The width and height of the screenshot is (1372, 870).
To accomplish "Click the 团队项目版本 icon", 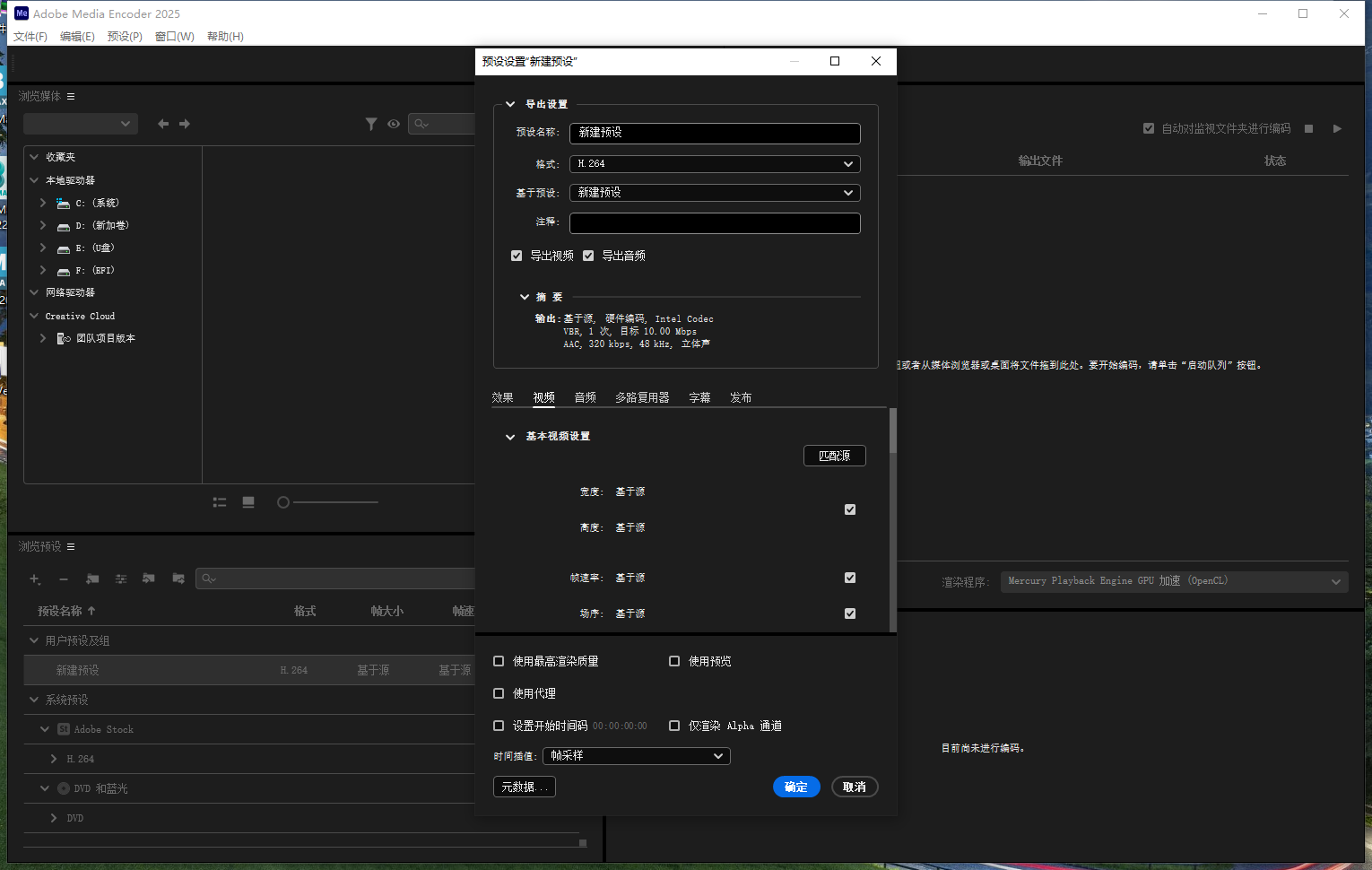I will point(64,338).
